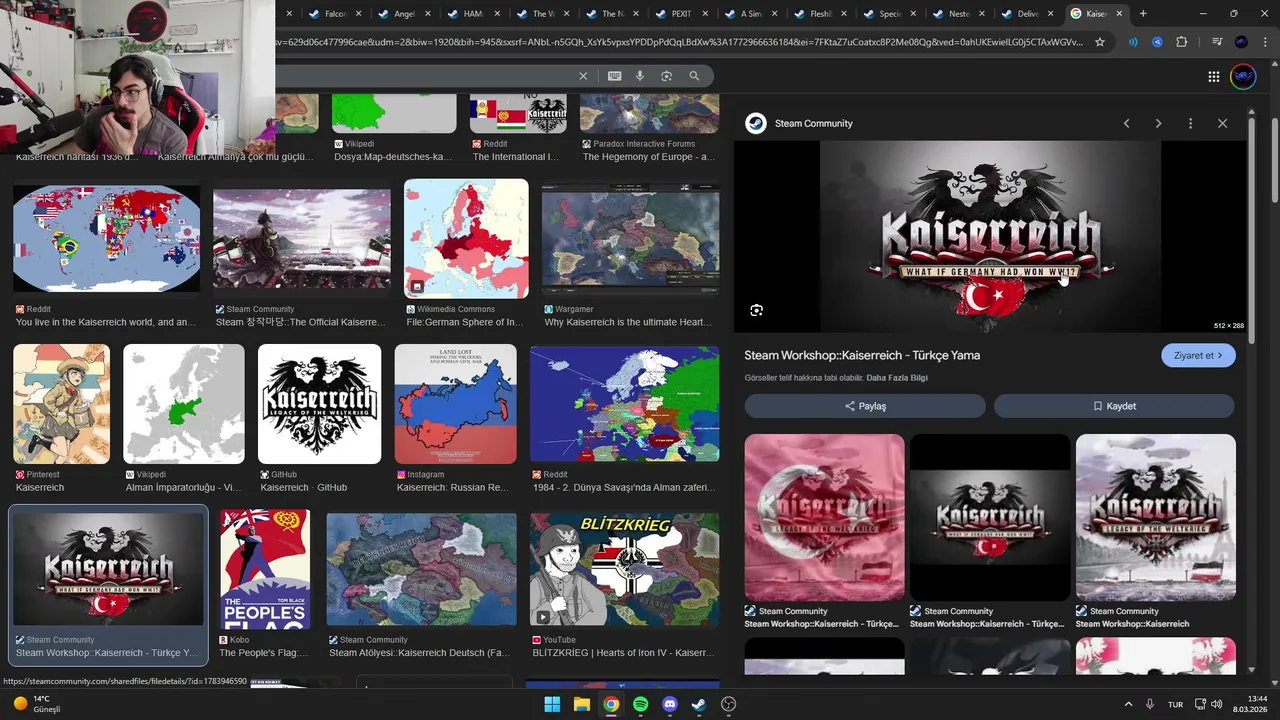Open the Steam Atölyesi Kaiserreich Deutsch thumbnail
This screenshot has height=720, width=1280.
[421, 569]
